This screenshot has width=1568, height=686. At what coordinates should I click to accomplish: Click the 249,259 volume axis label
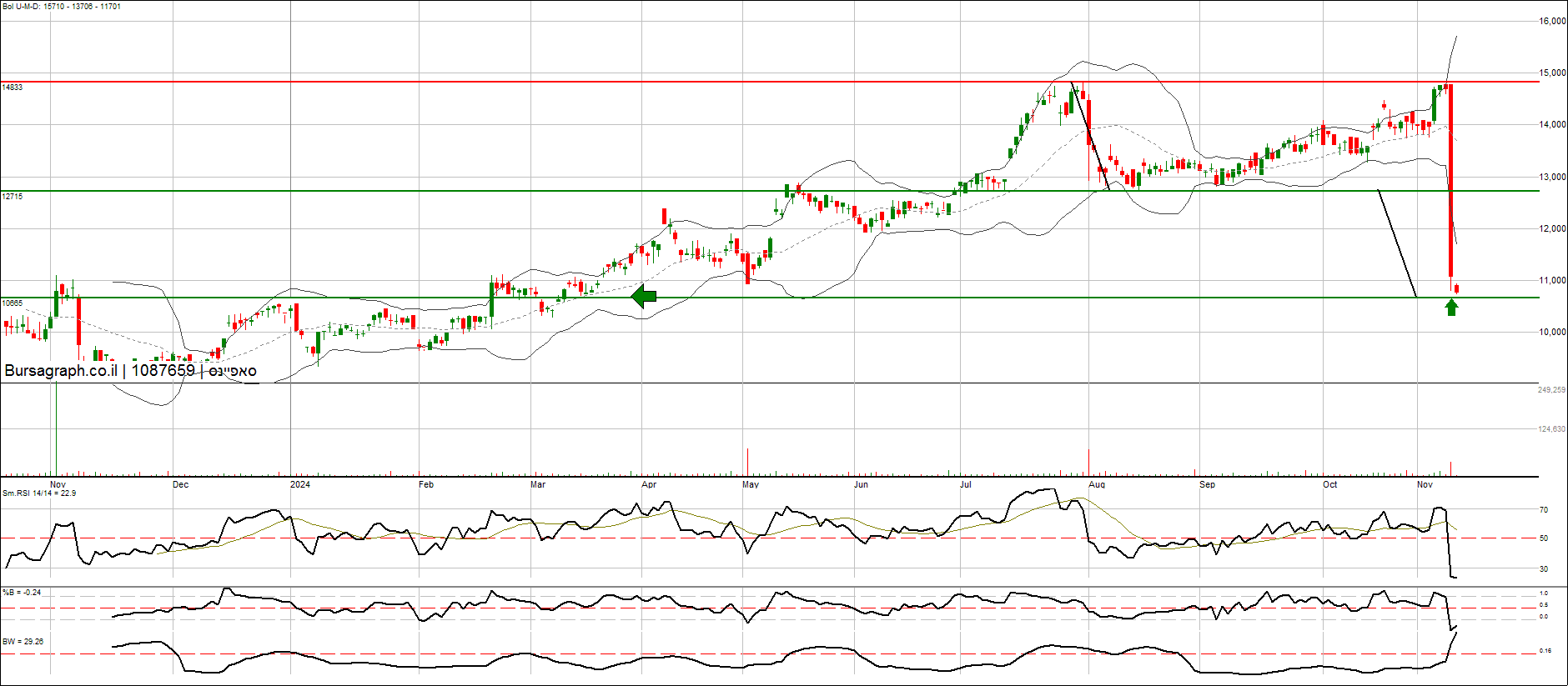(1551, 390)
